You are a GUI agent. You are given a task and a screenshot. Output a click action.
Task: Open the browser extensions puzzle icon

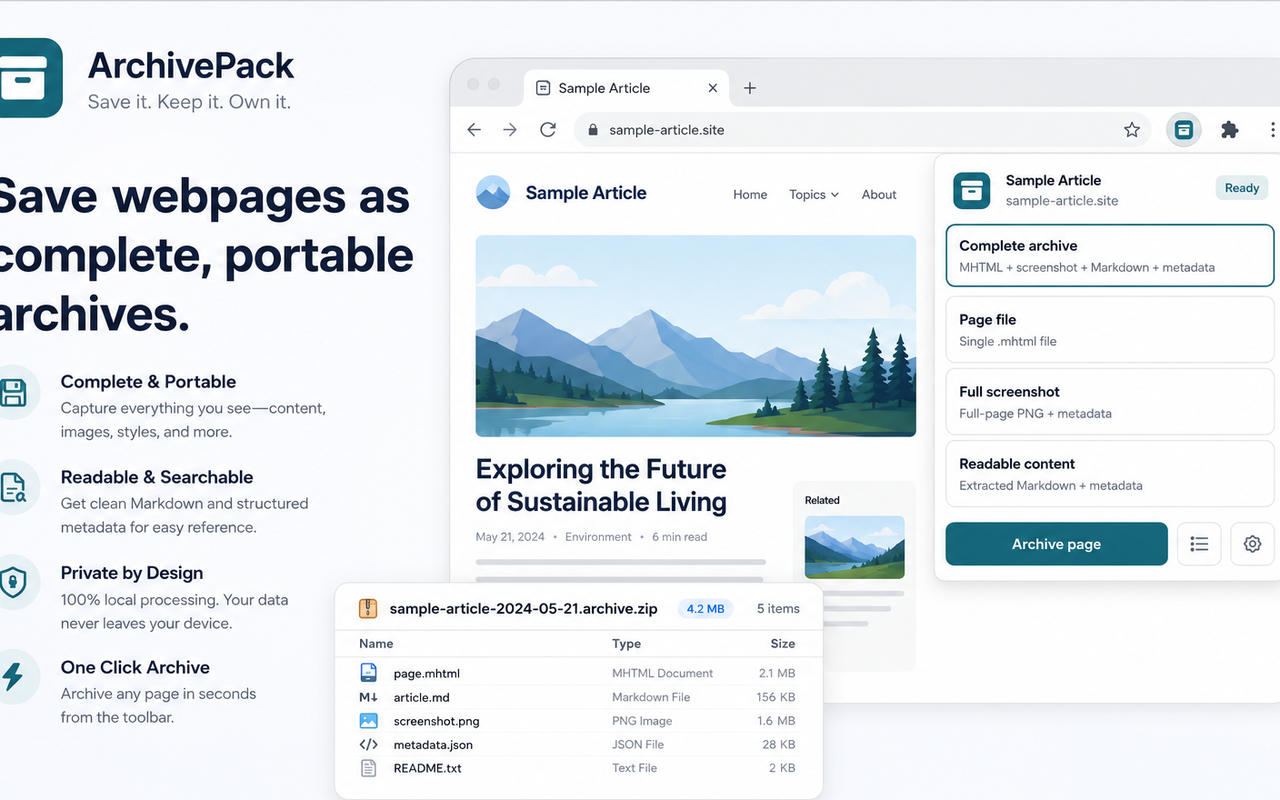pos(1229,129)
